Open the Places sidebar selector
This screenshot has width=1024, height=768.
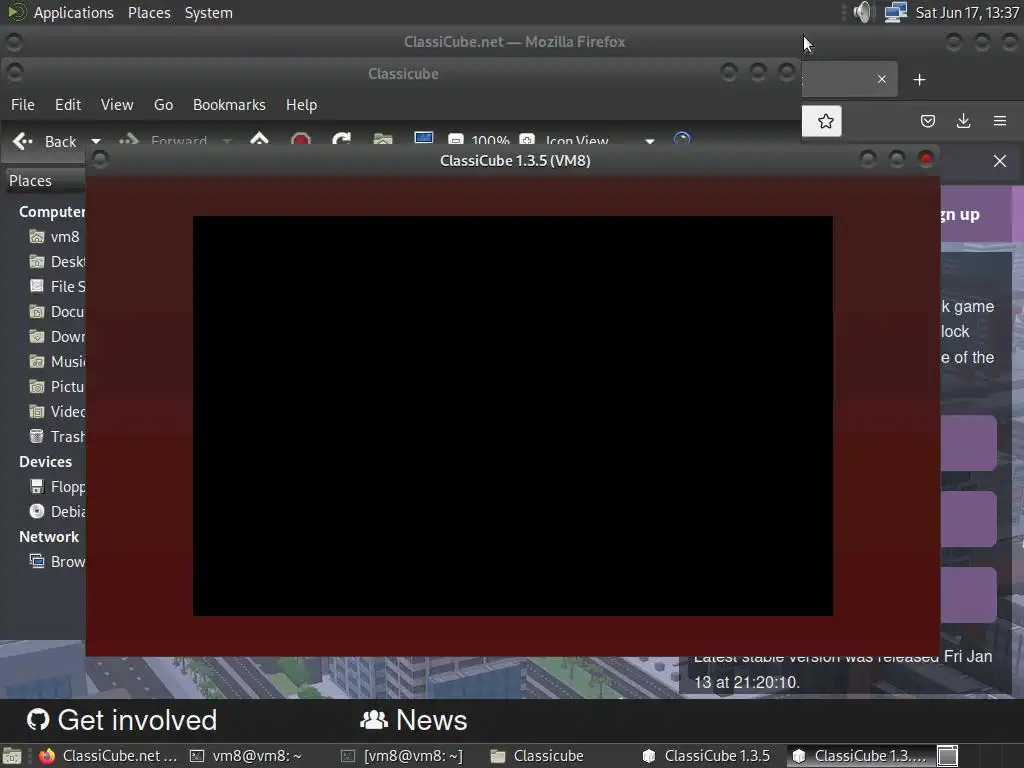coord(44,180)
